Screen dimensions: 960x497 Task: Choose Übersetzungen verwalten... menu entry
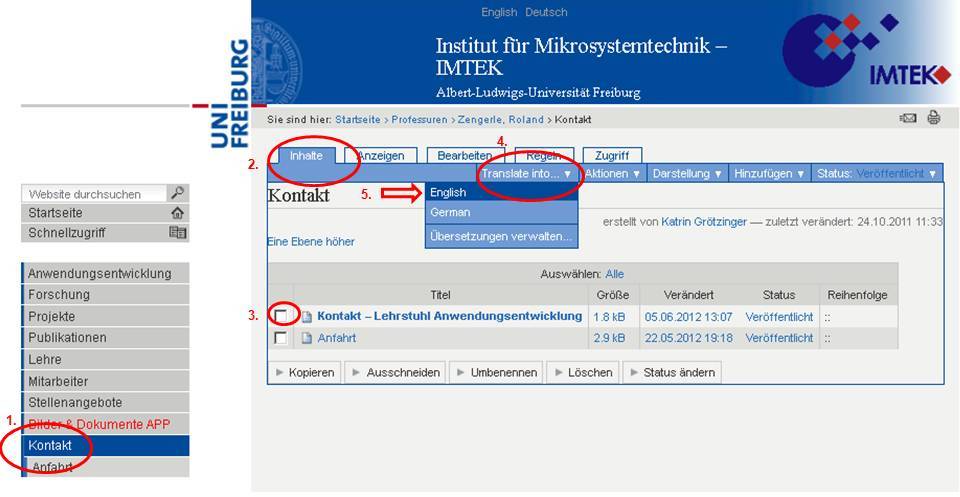tap(501, 236)
